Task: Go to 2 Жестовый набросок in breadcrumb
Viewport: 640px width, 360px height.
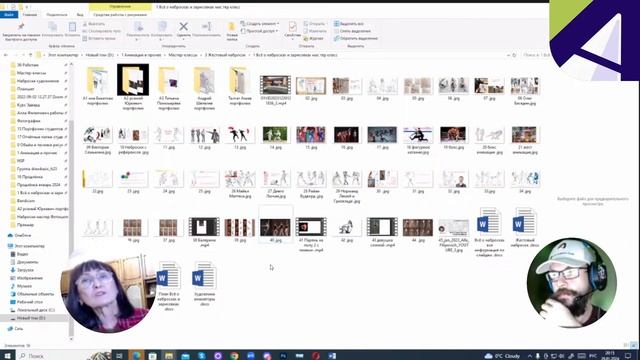Action: [x=225, y=55]
